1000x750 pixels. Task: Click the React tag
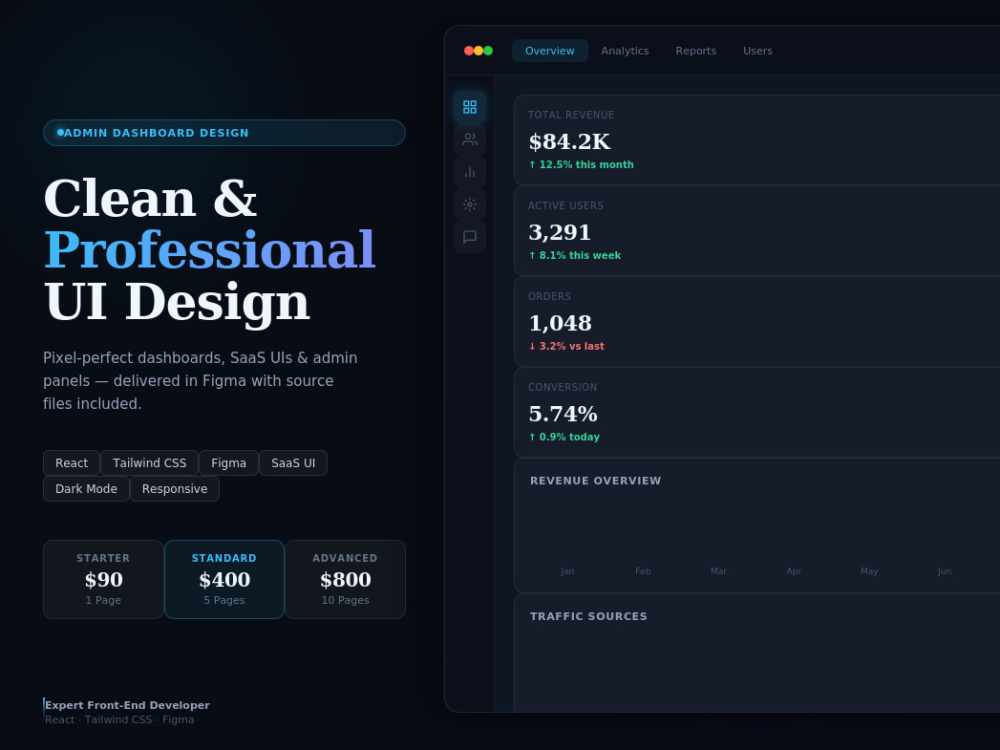coord(71,463)
